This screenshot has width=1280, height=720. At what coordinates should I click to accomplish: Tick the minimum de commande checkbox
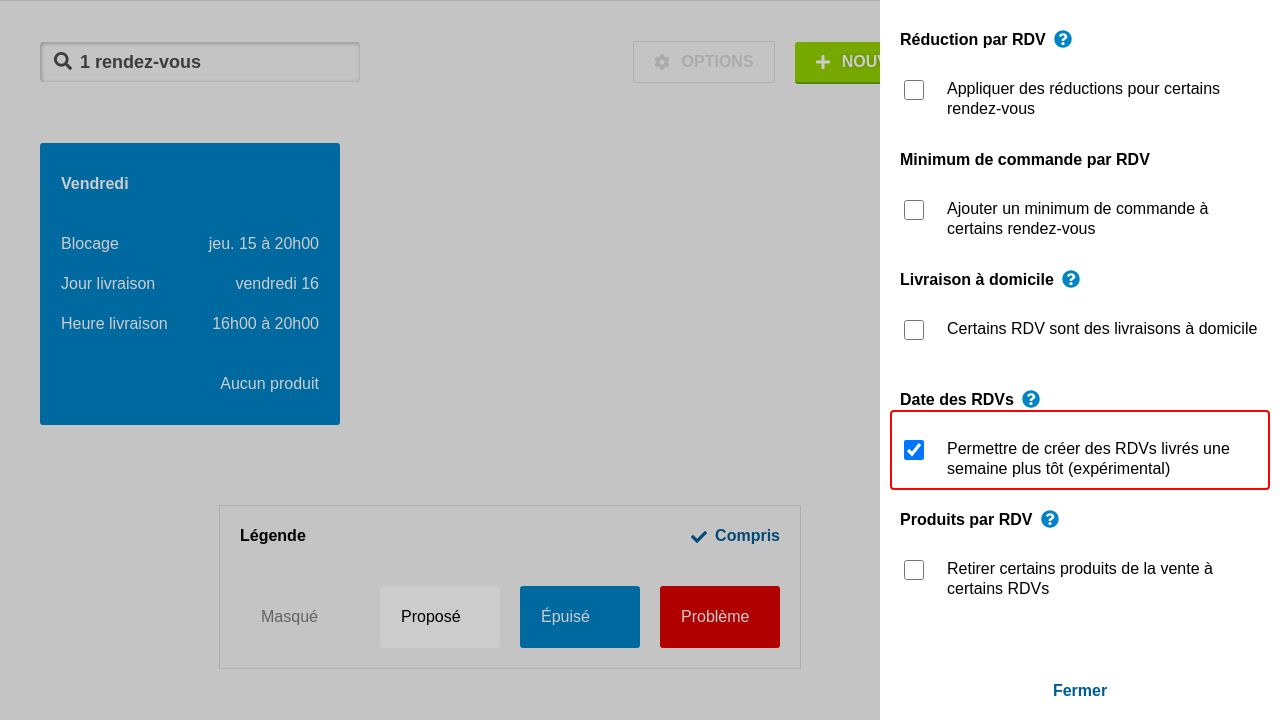click(x=914, y=210)
